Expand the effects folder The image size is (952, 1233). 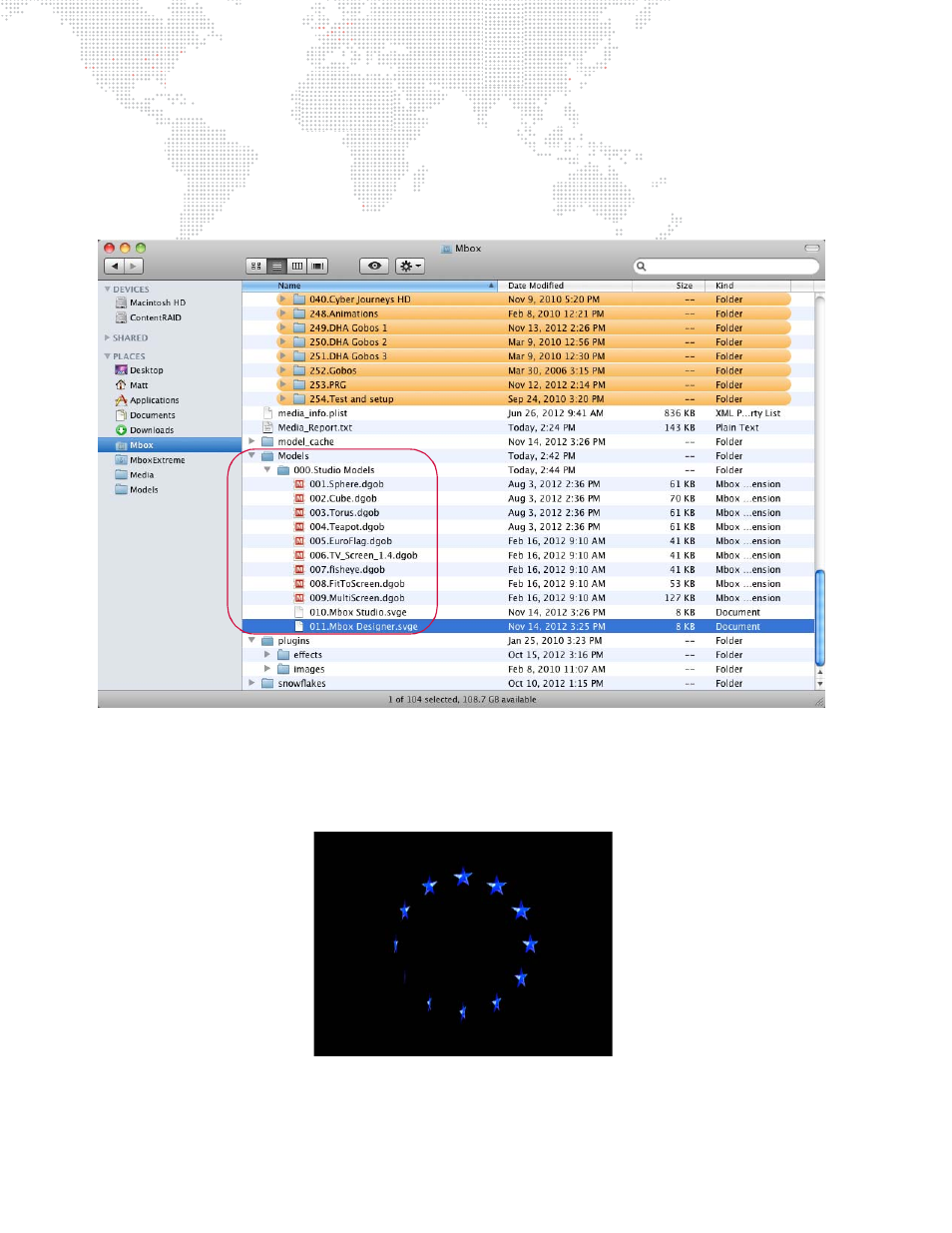(x=267, y=655)
